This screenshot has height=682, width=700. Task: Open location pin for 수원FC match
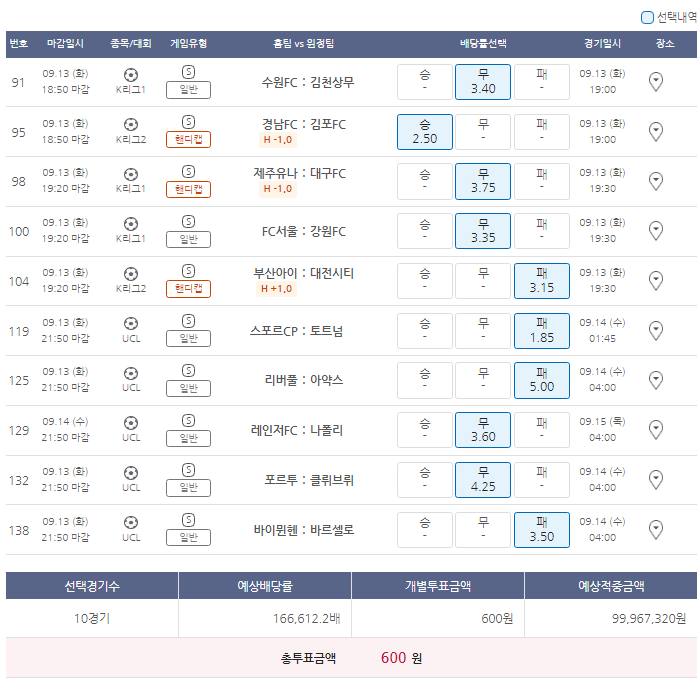656,82
